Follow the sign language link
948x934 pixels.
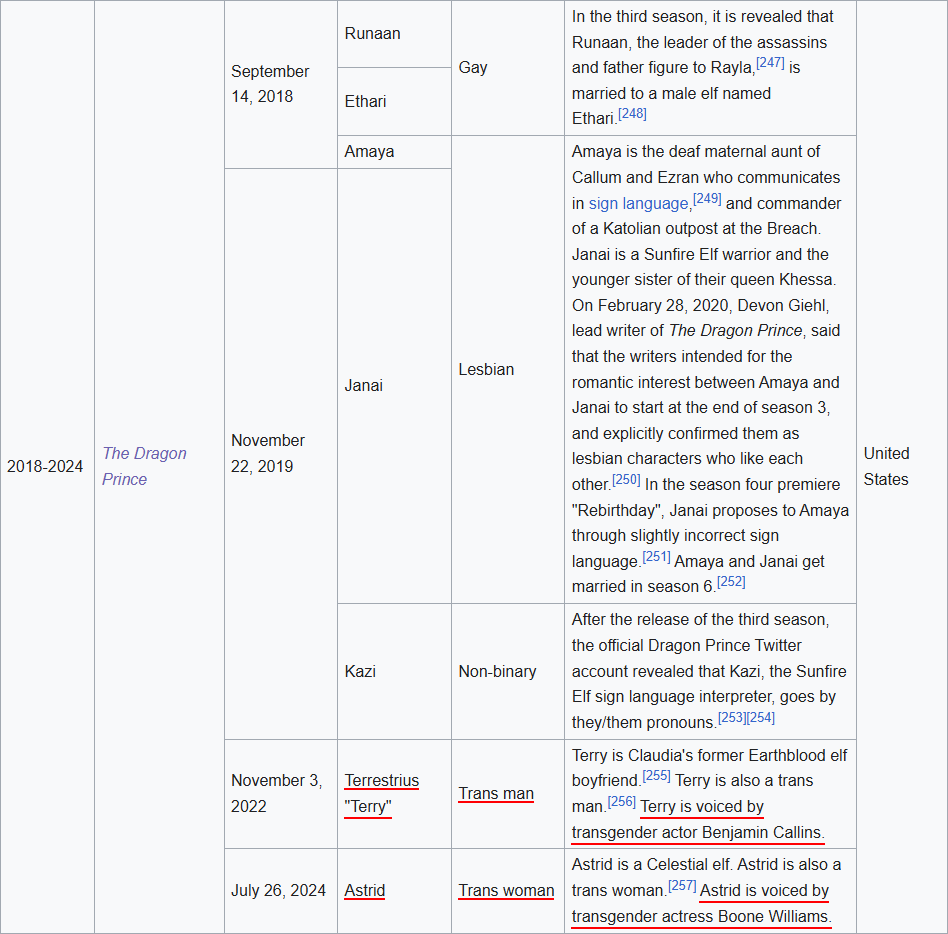pyautogui.click(x=638, y=204)
